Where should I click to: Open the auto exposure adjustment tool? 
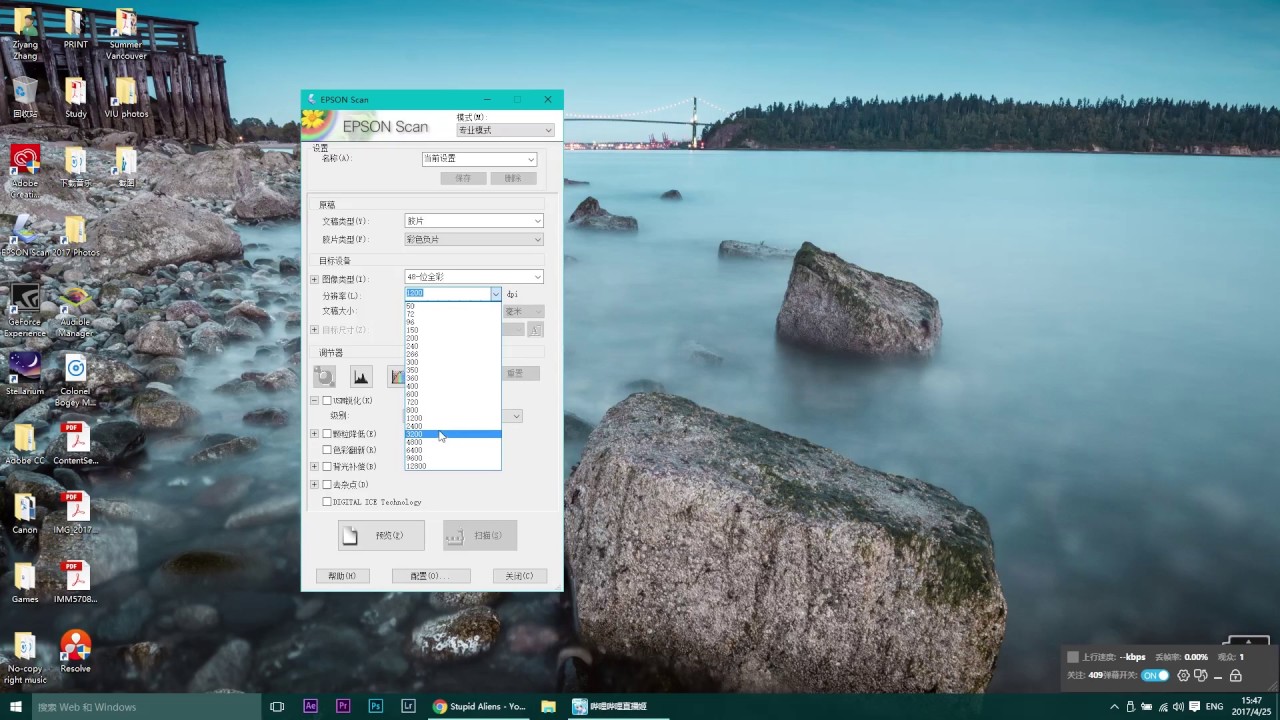click(324, 376)
